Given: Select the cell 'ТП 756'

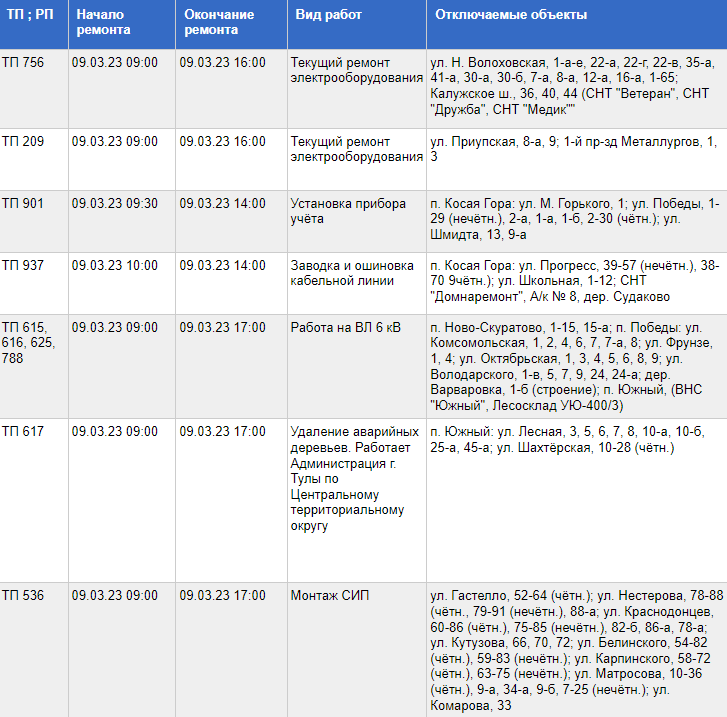Looking at the screenshot, I should (34, 89).
